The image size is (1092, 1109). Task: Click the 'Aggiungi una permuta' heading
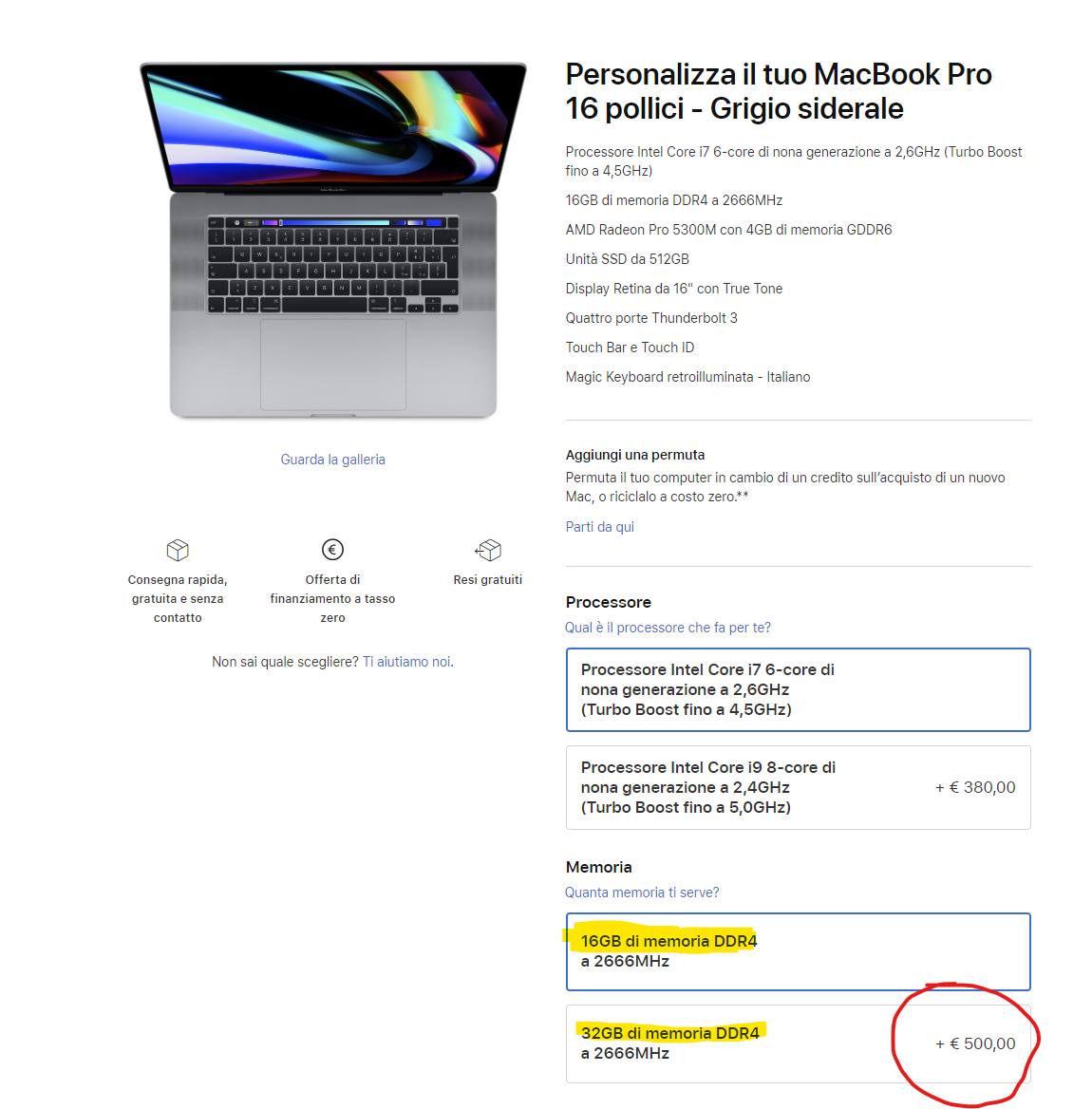click(x=635, y=455)
